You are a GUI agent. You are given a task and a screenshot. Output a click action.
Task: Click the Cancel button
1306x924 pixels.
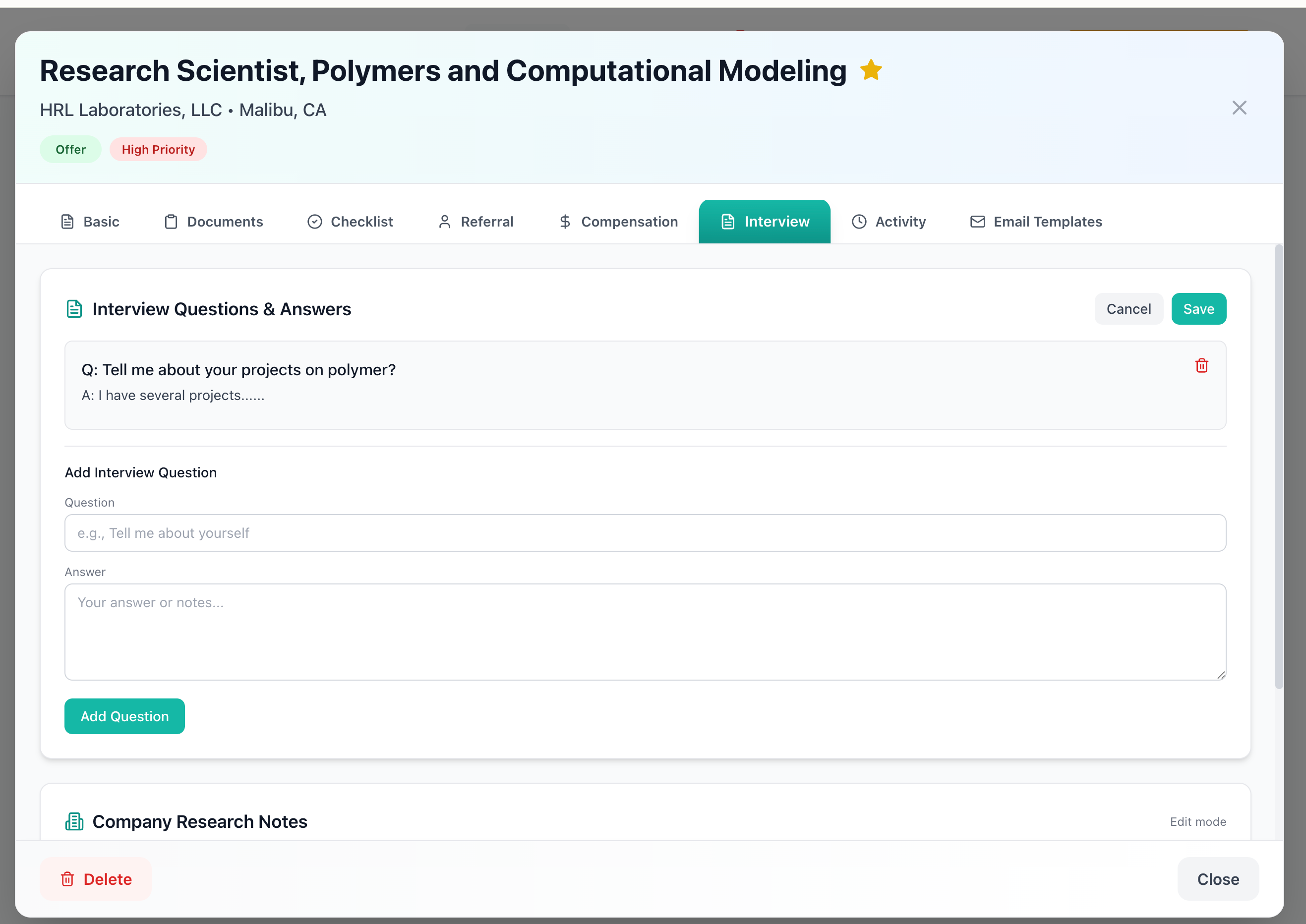[x=1128, y=309]
